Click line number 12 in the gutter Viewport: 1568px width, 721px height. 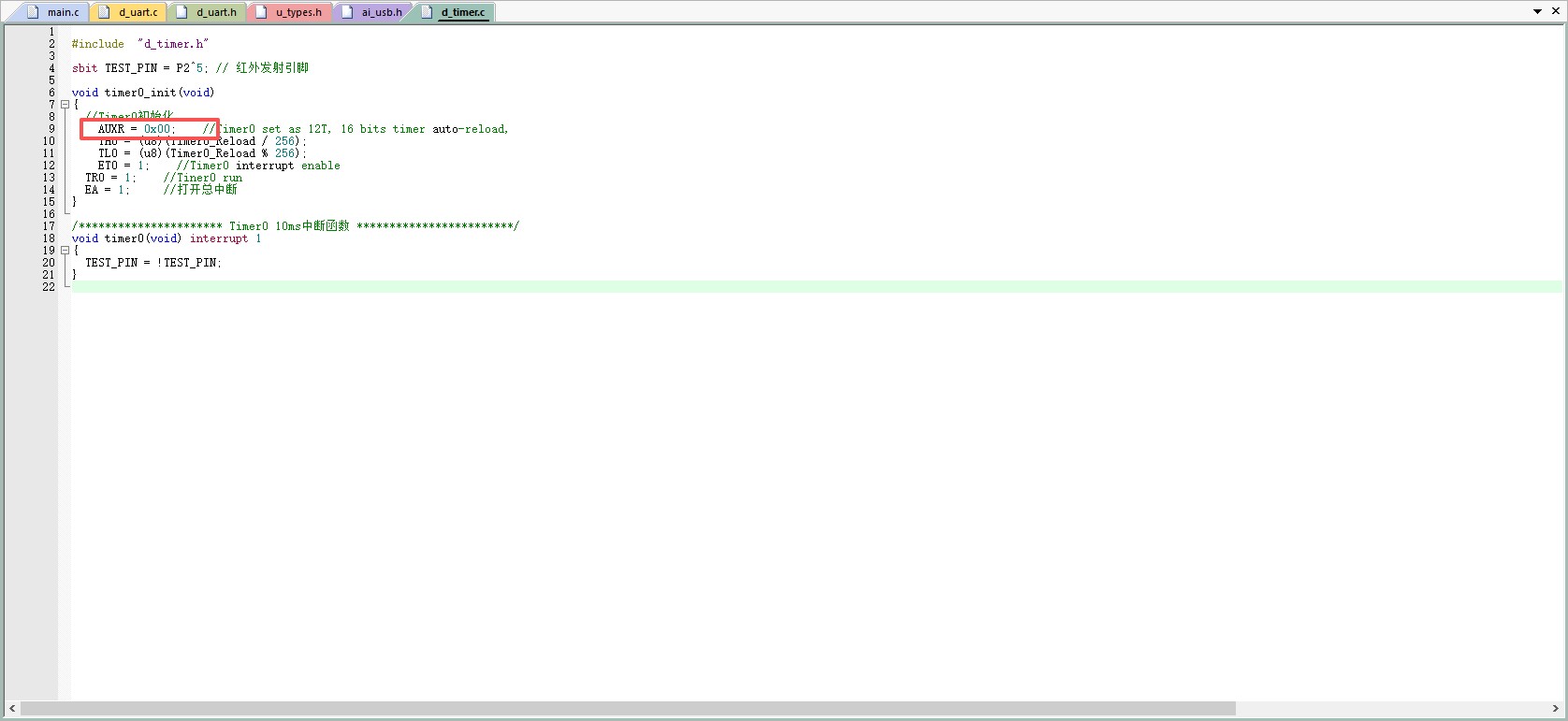[49, 166]
